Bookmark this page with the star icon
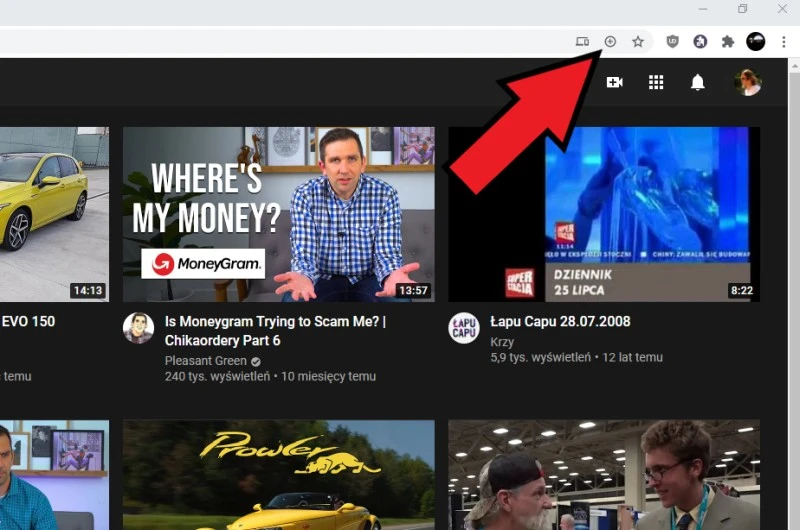 pos(638,41)
